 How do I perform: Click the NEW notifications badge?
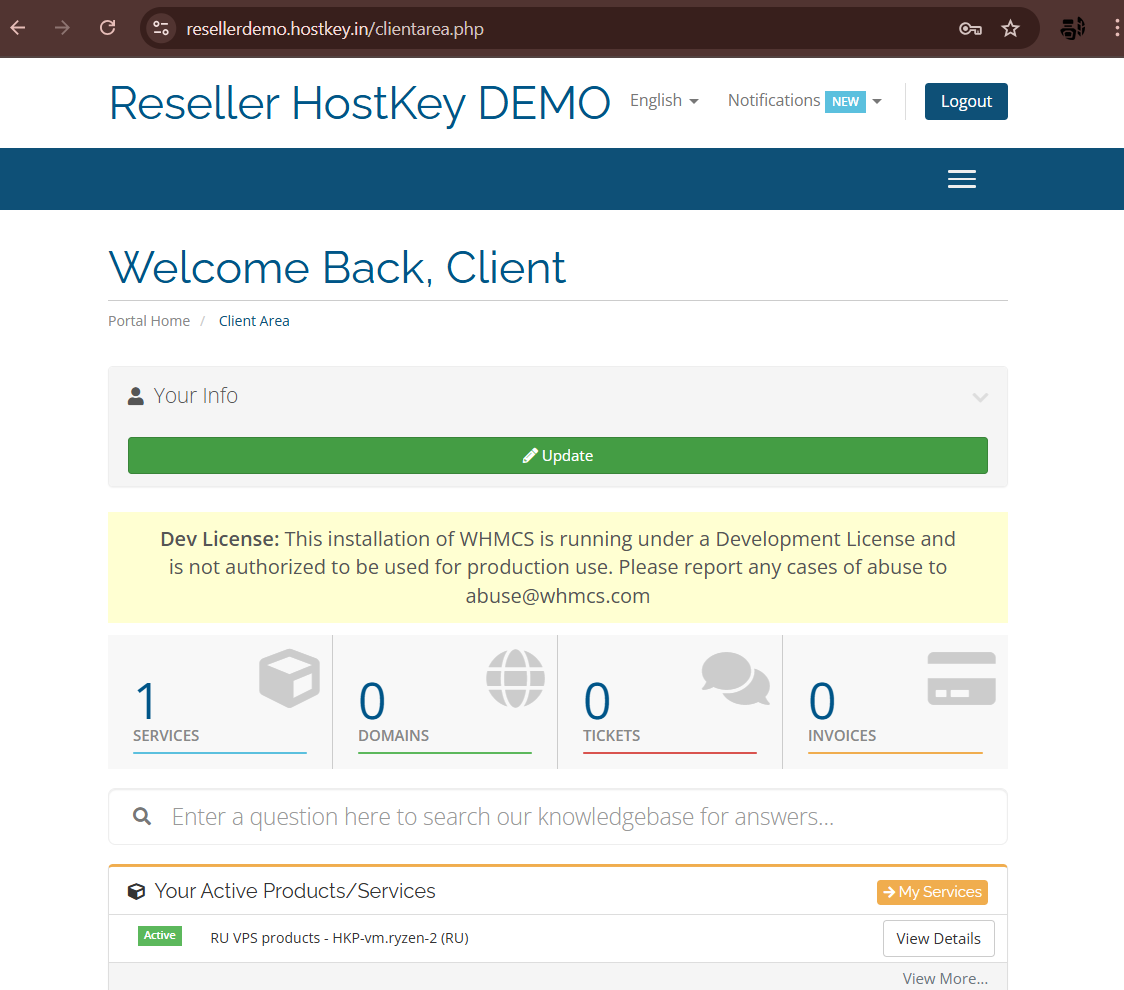(845, 102)
